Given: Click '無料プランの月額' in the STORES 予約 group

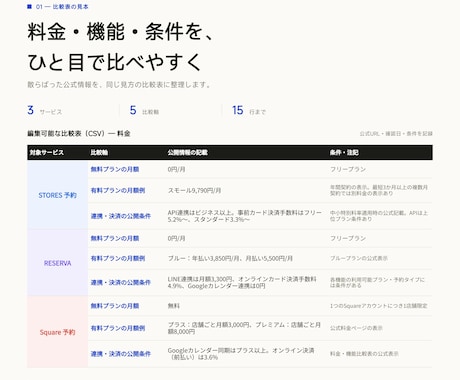Looking at the screenshot, I should click(x=115, y=169).
